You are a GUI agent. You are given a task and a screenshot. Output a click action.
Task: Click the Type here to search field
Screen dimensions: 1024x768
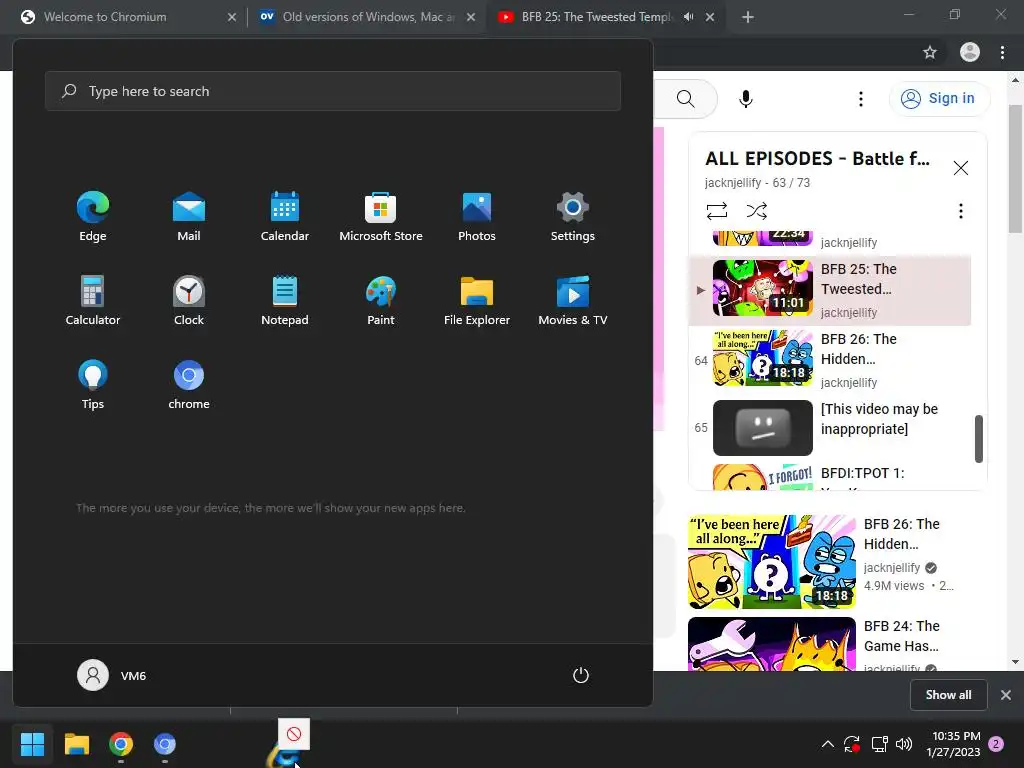click(332, 91)
